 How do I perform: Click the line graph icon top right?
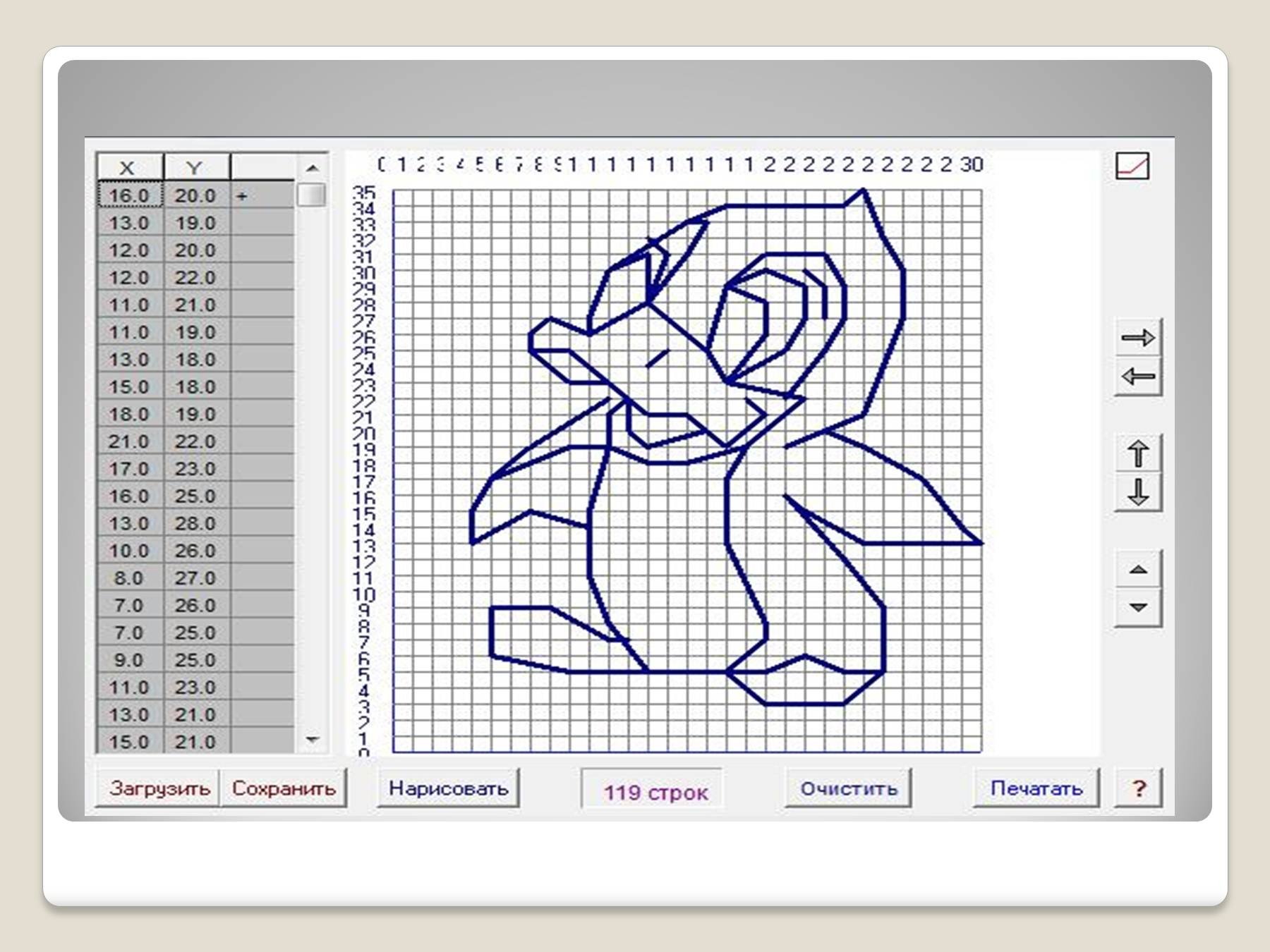(x=1132, y=166)
